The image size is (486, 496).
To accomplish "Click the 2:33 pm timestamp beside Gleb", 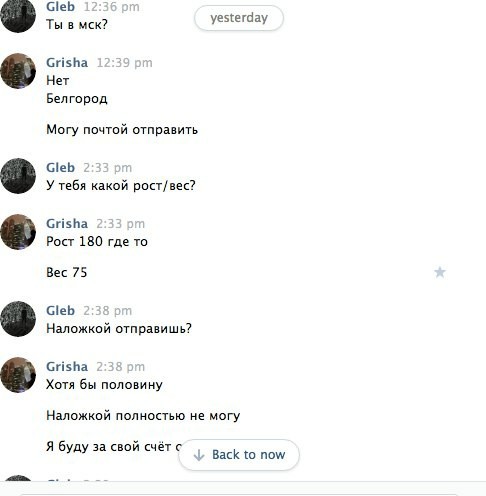I will click(107, 168).
